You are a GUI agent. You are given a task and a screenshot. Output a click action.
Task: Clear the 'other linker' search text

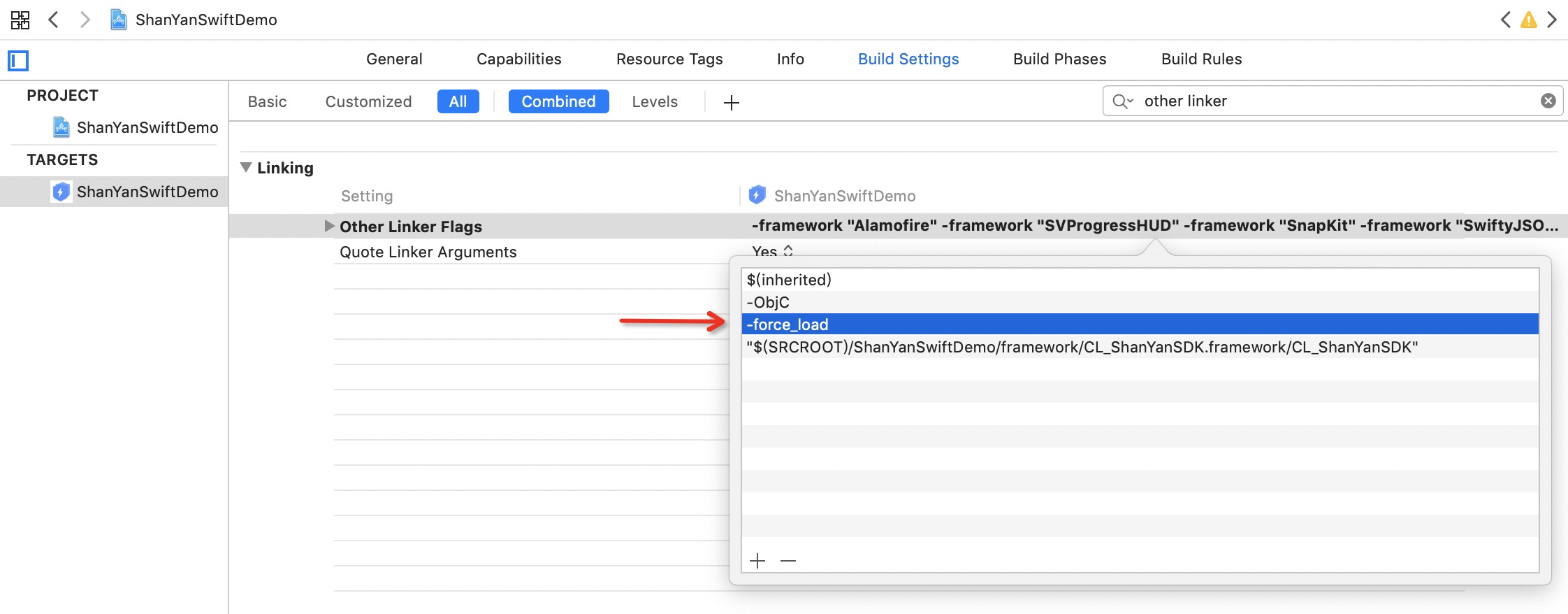coord(1548,101)
